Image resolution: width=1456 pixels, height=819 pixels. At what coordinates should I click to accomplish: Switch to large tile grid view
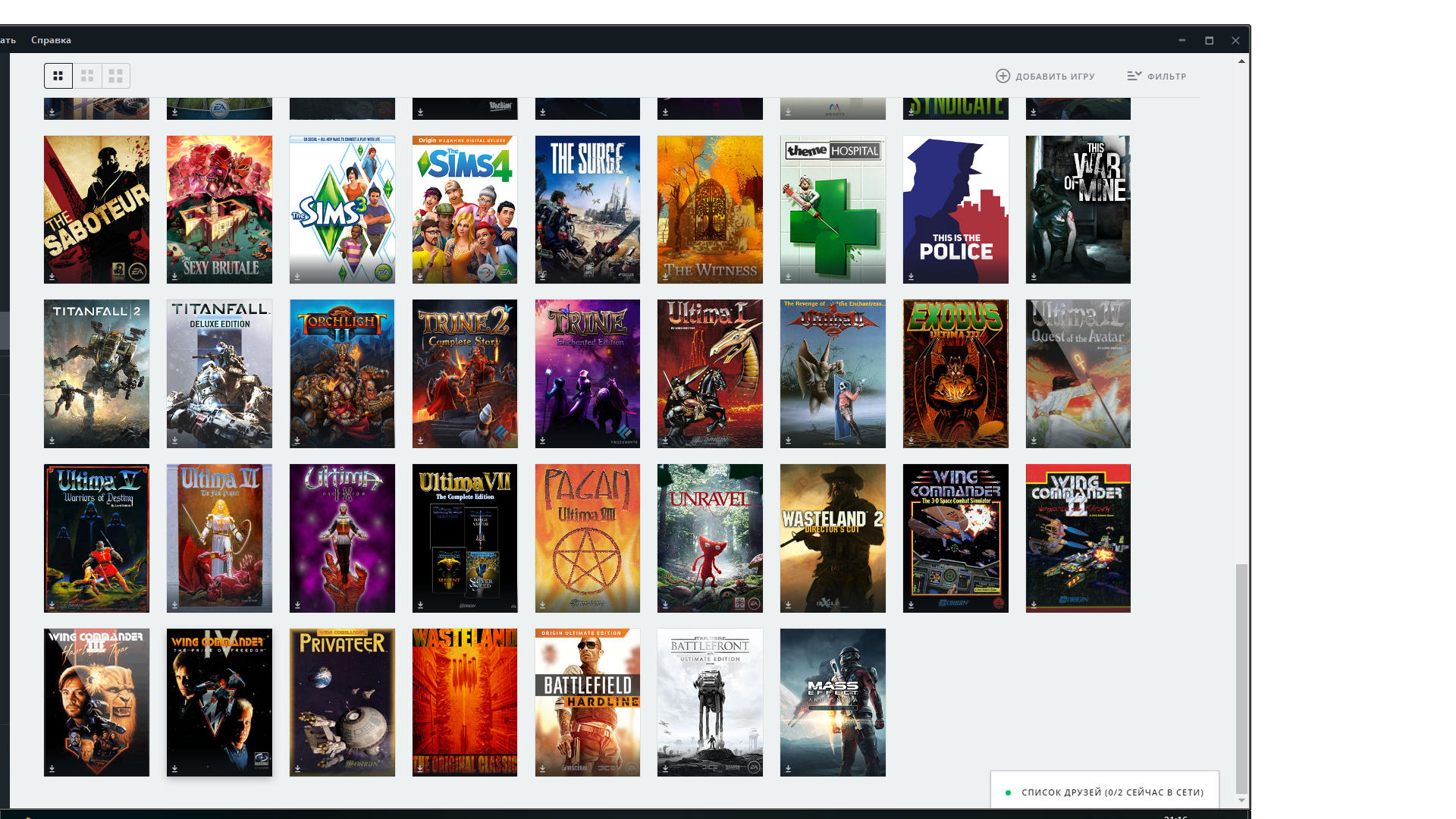tap(116, 76)
